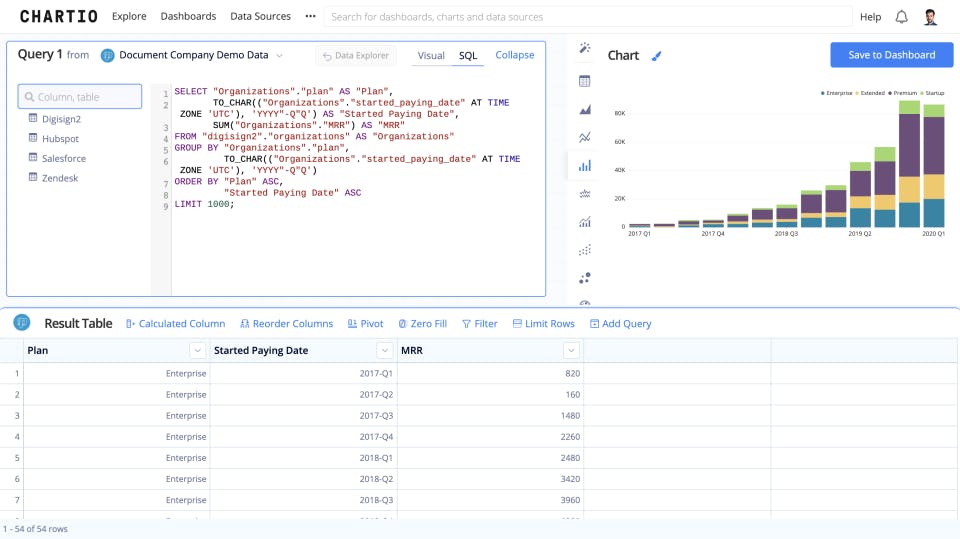Collapse the Query 1 panel
This screenshot has height=539, width=960.
[515, 56]
